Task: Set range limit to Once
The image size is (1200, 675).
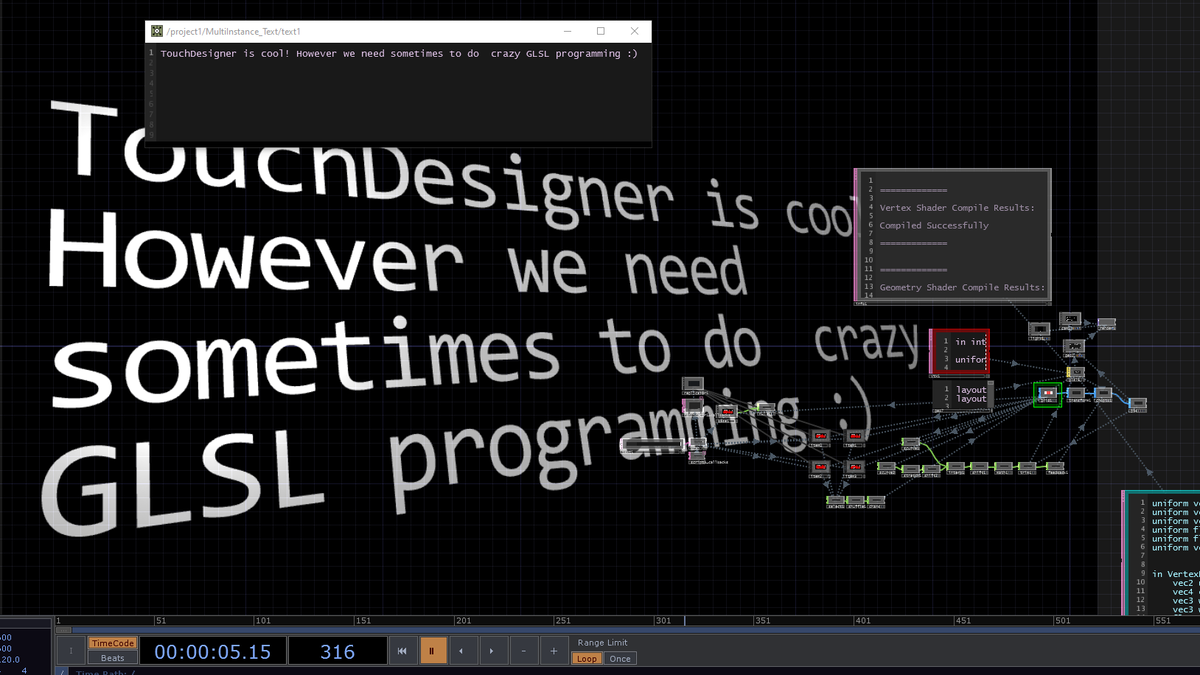Action: point(620,659)
